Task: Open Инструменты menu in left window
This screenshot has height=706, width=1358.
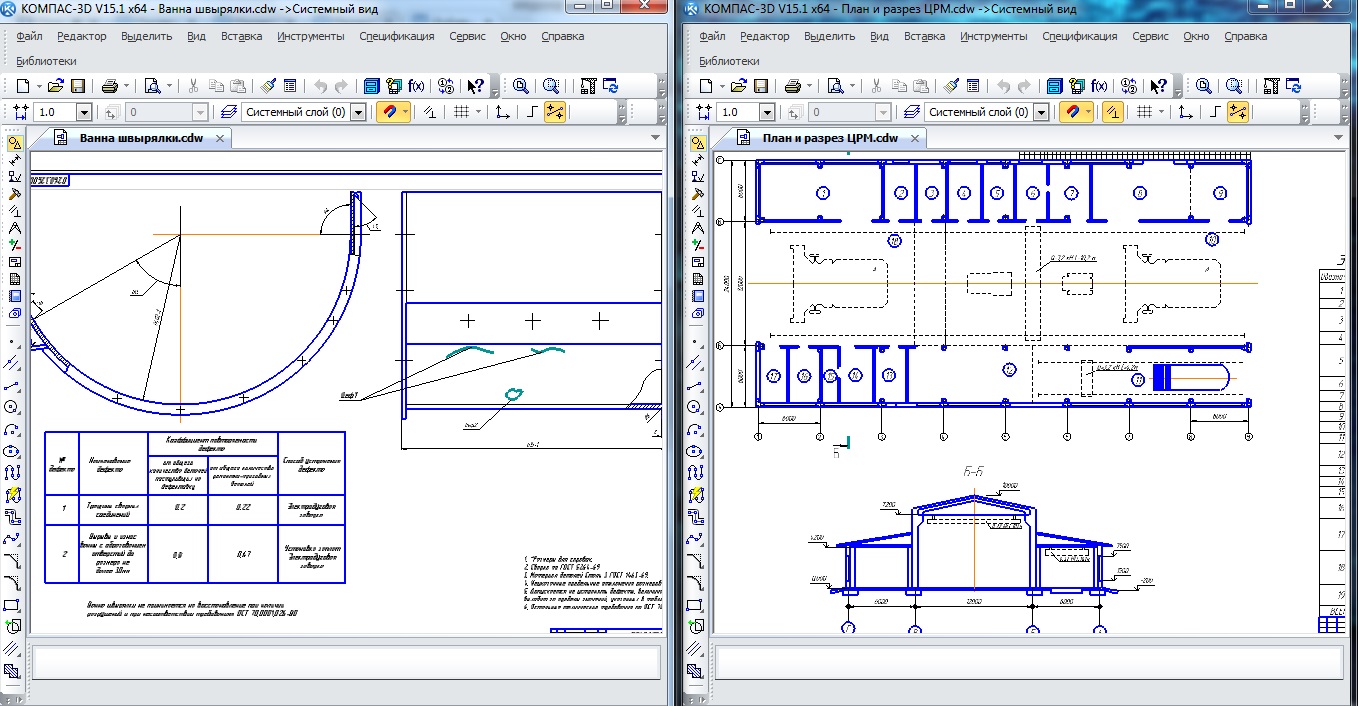Action: (x=311, y=36)
